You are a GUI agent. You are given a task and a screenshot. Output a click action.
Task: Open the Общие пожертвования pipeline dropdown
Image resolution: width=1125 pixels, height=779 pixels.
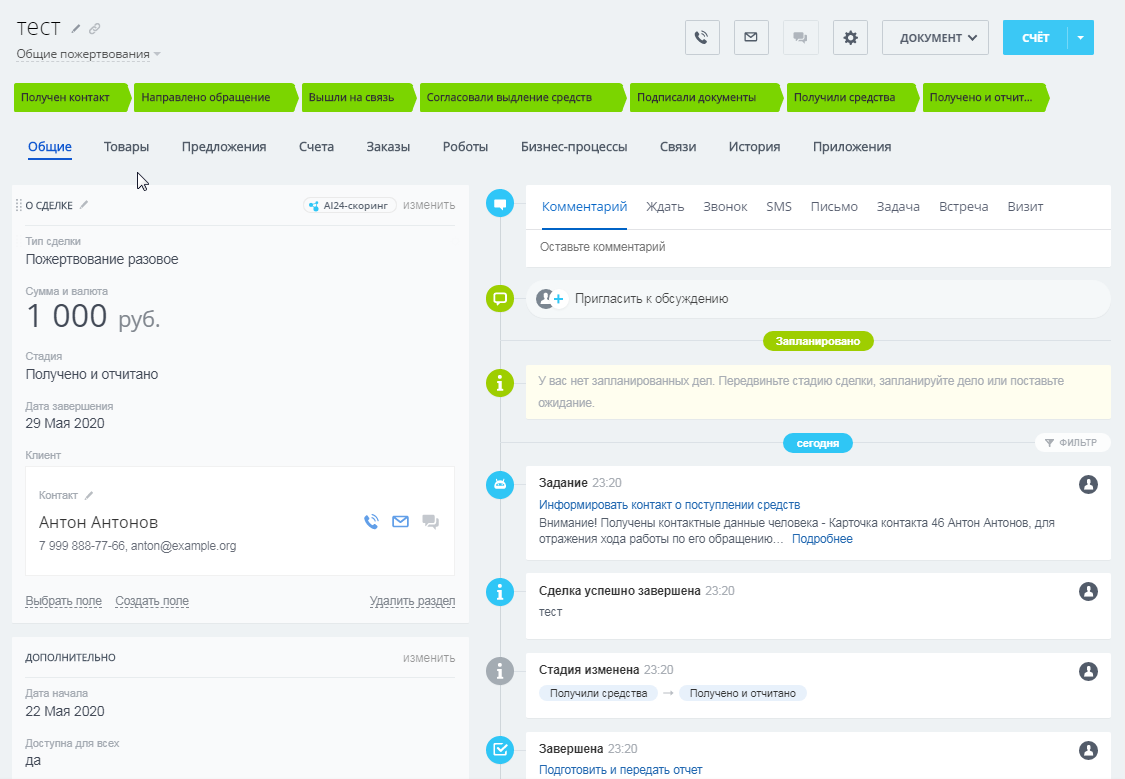(x=88, y=54)
